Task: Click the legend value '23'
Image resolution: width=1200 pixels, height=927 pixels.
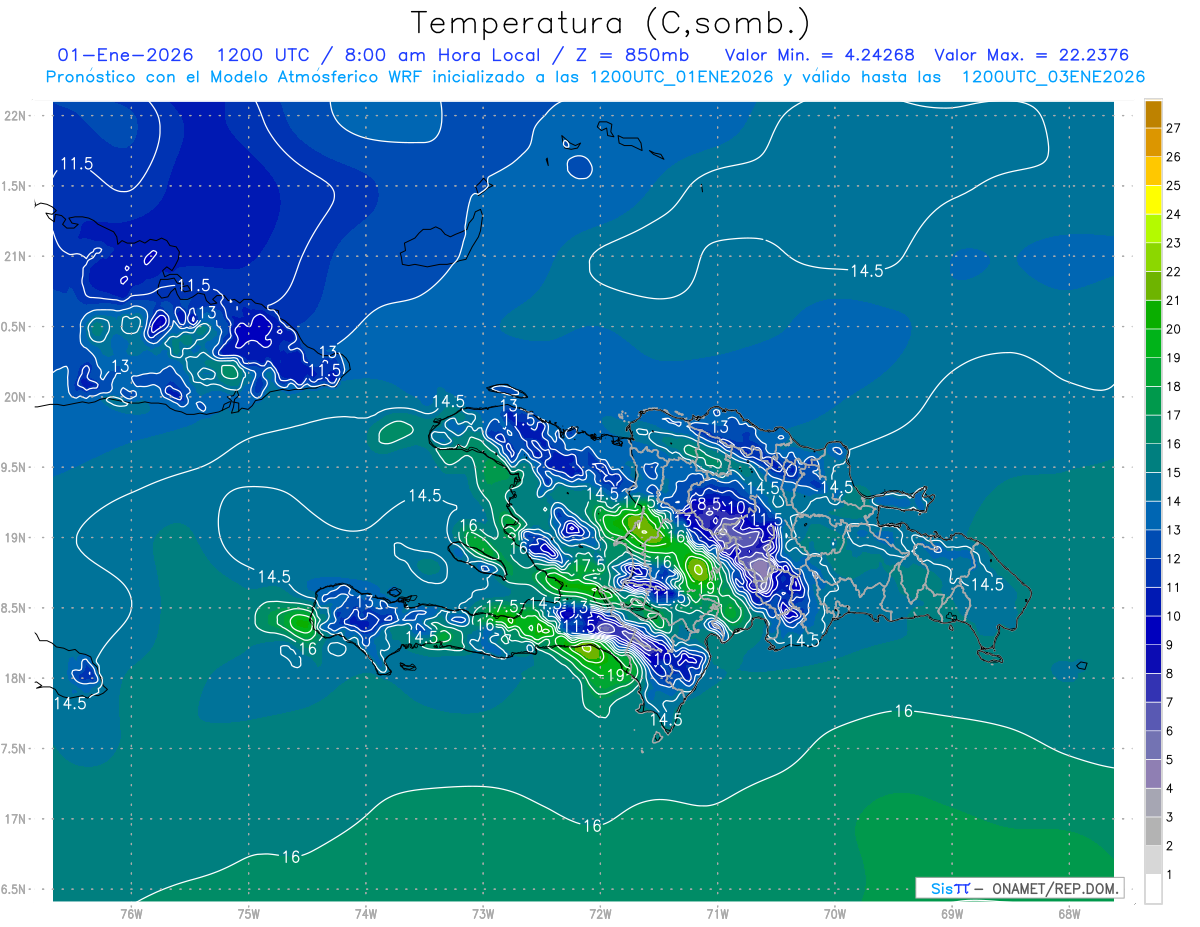Action: [1174, 243]
